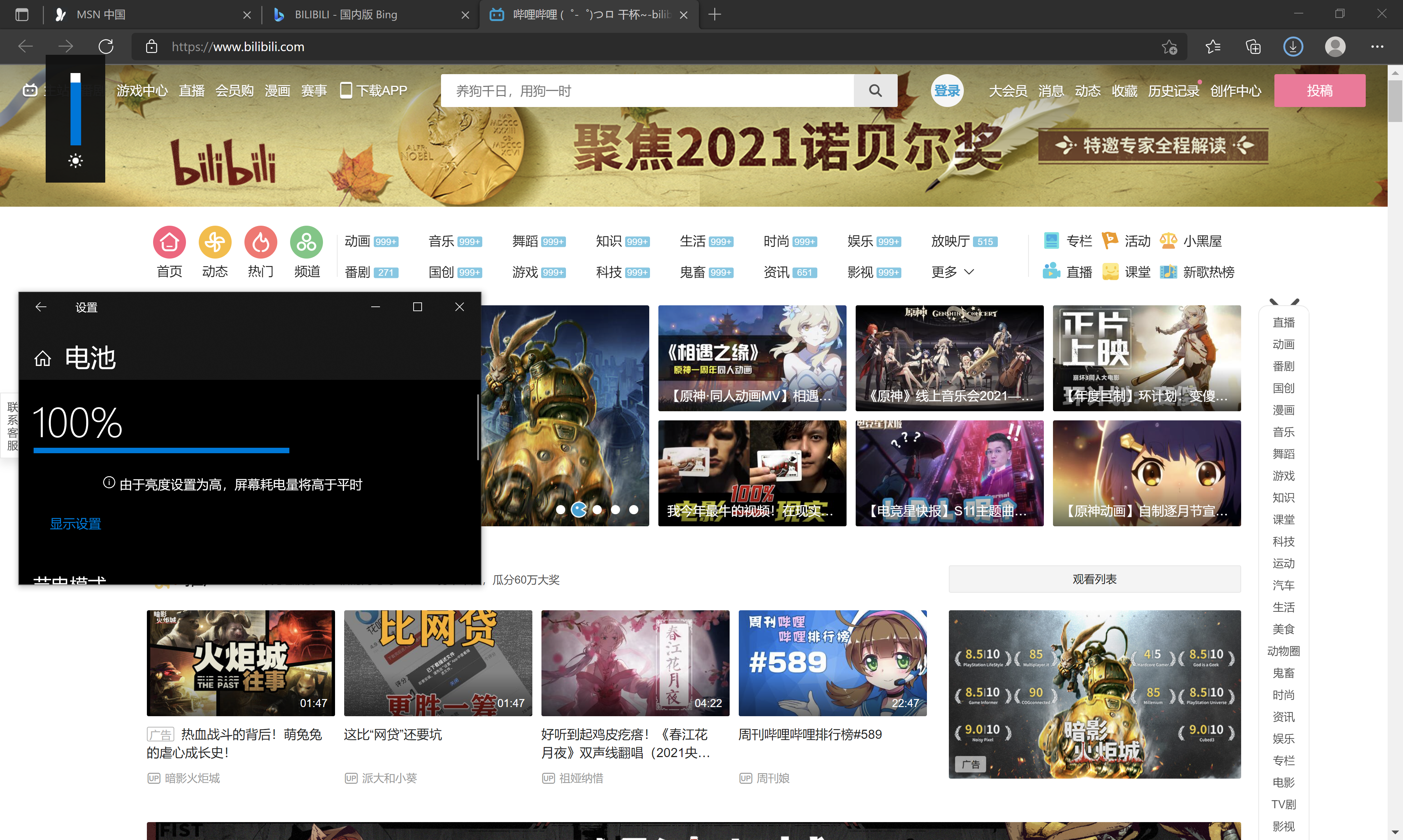The height and width of the screenshot is (840, 1403).
Task: Open 课堂 icon link
Action: [1126, 272]
